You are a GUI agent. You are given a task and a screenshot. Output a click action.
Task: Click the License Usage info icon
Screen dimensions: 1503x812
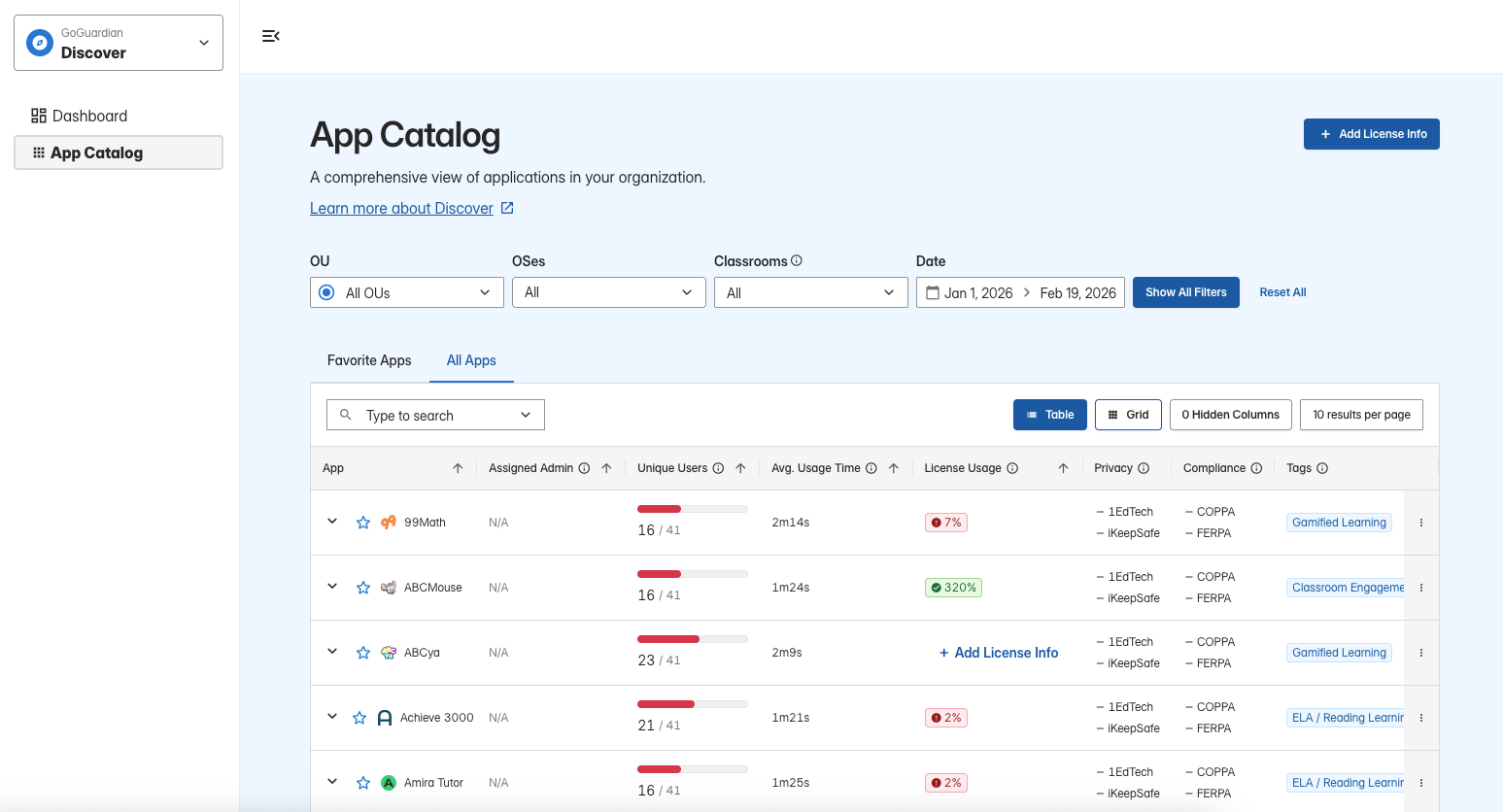(x=1012, y=468)
